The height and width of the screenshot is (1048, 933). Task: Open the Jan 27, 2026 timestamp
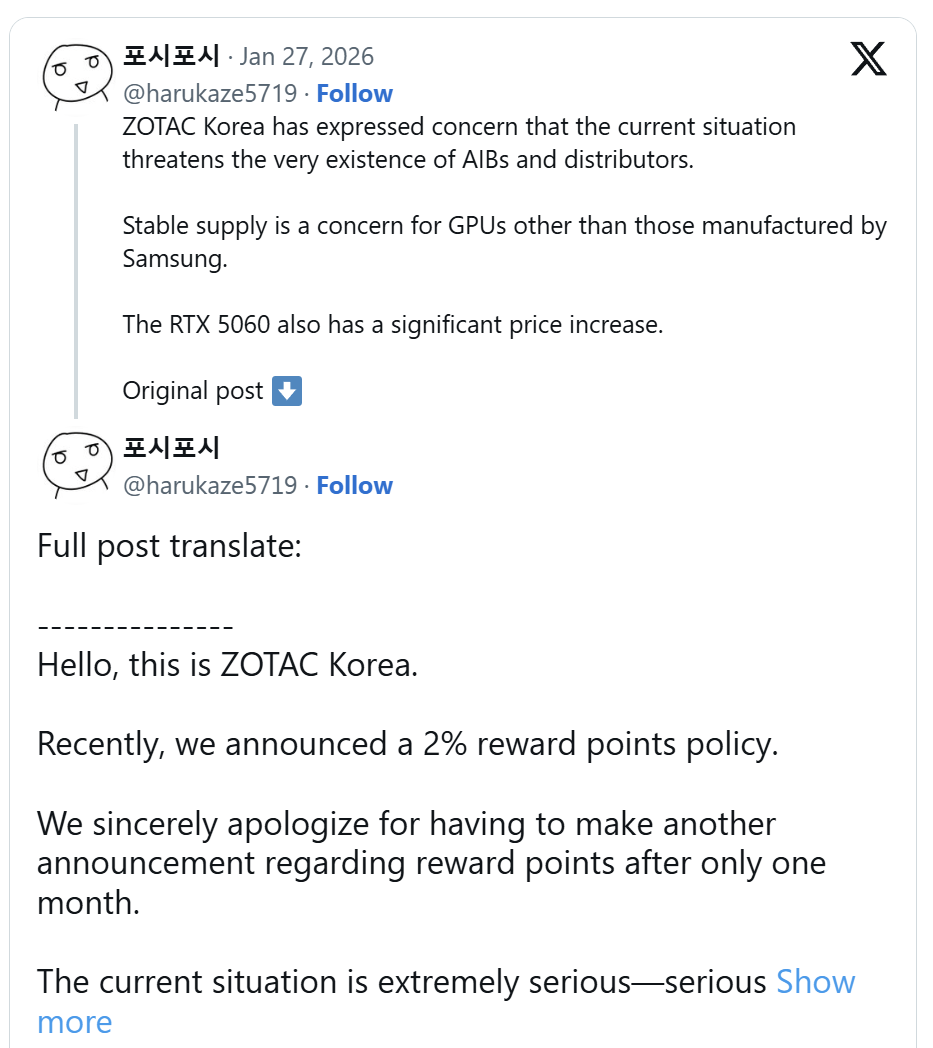pyautogui.click(x=306, y=55)
